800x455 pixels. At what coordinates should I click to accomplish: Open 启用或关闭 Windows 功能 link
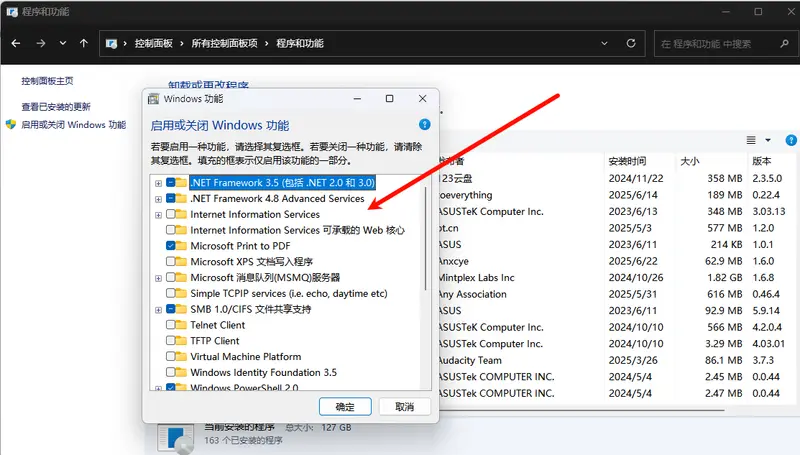[73, 124]
